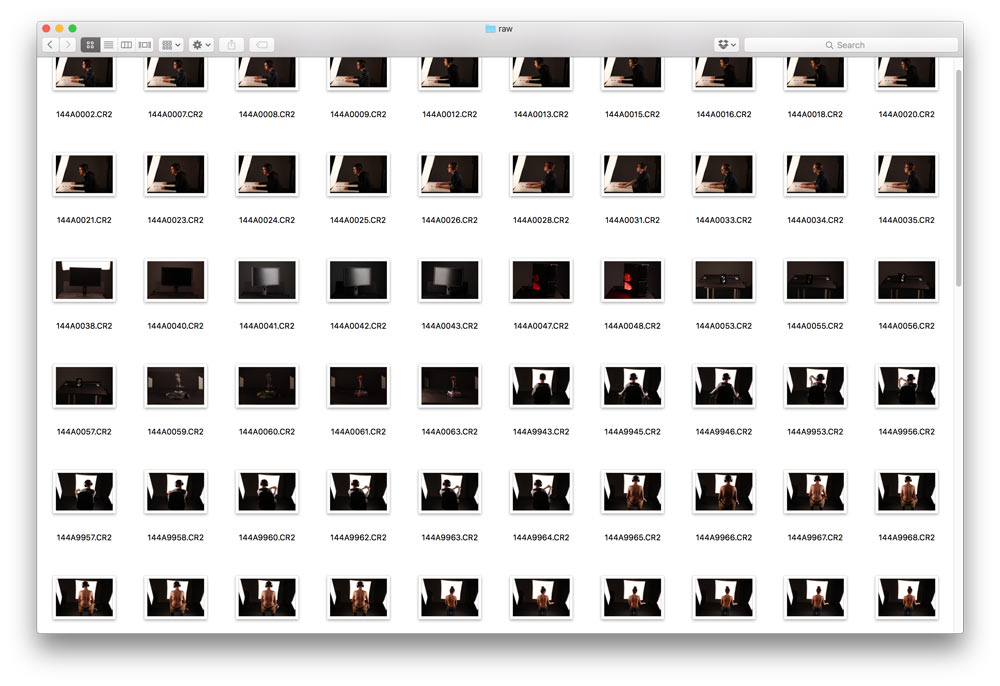Open the Action gear menu
This screenshot has width=1000, height=686.
(201, 45)
